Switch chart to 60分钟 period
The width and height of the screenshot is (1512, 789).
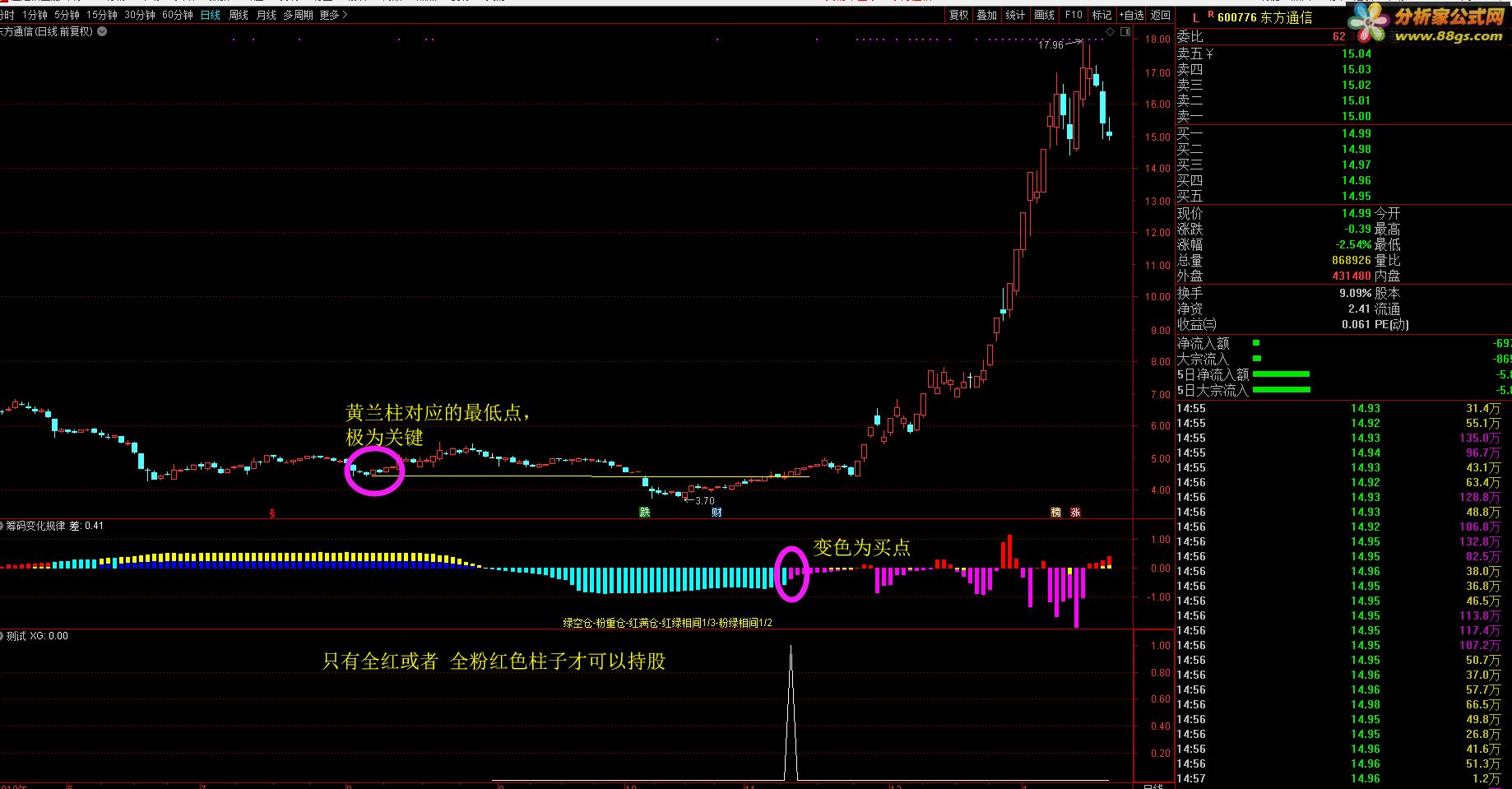coord(177,15)
